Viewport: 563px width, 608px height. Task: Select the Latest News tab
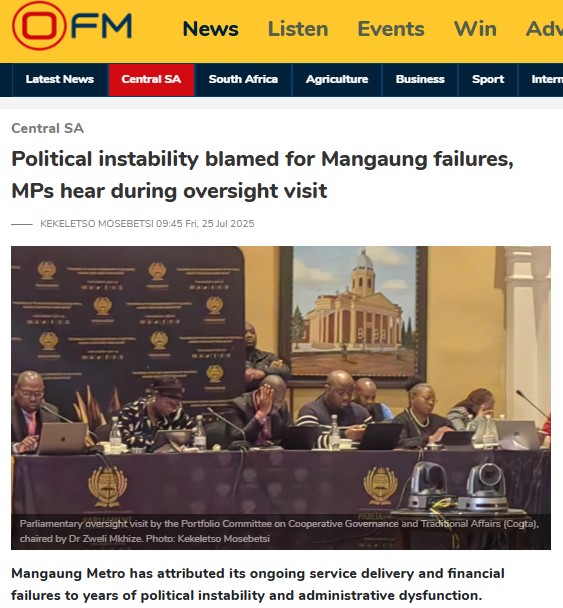click(x=60, y=79)
